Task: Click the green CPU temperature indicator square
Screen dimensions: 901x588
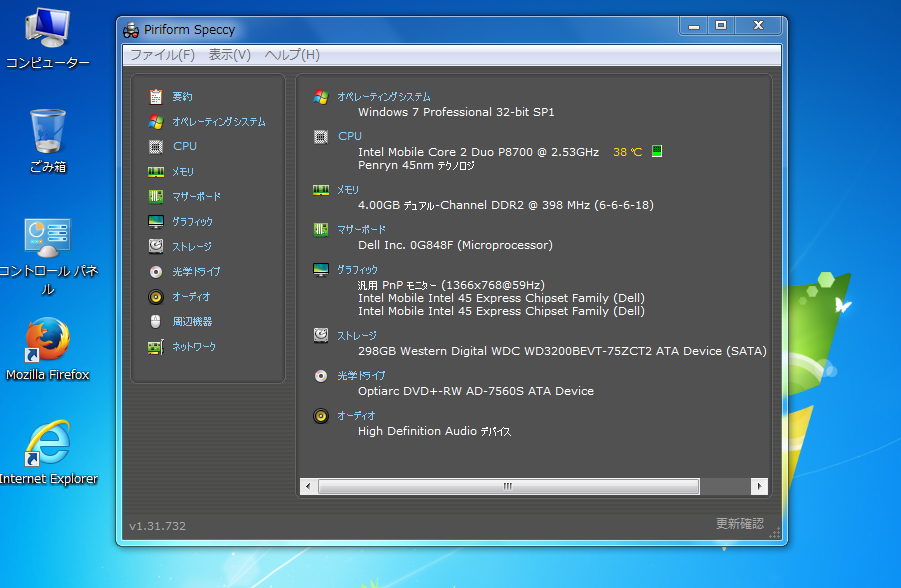Action: point(657,151)
